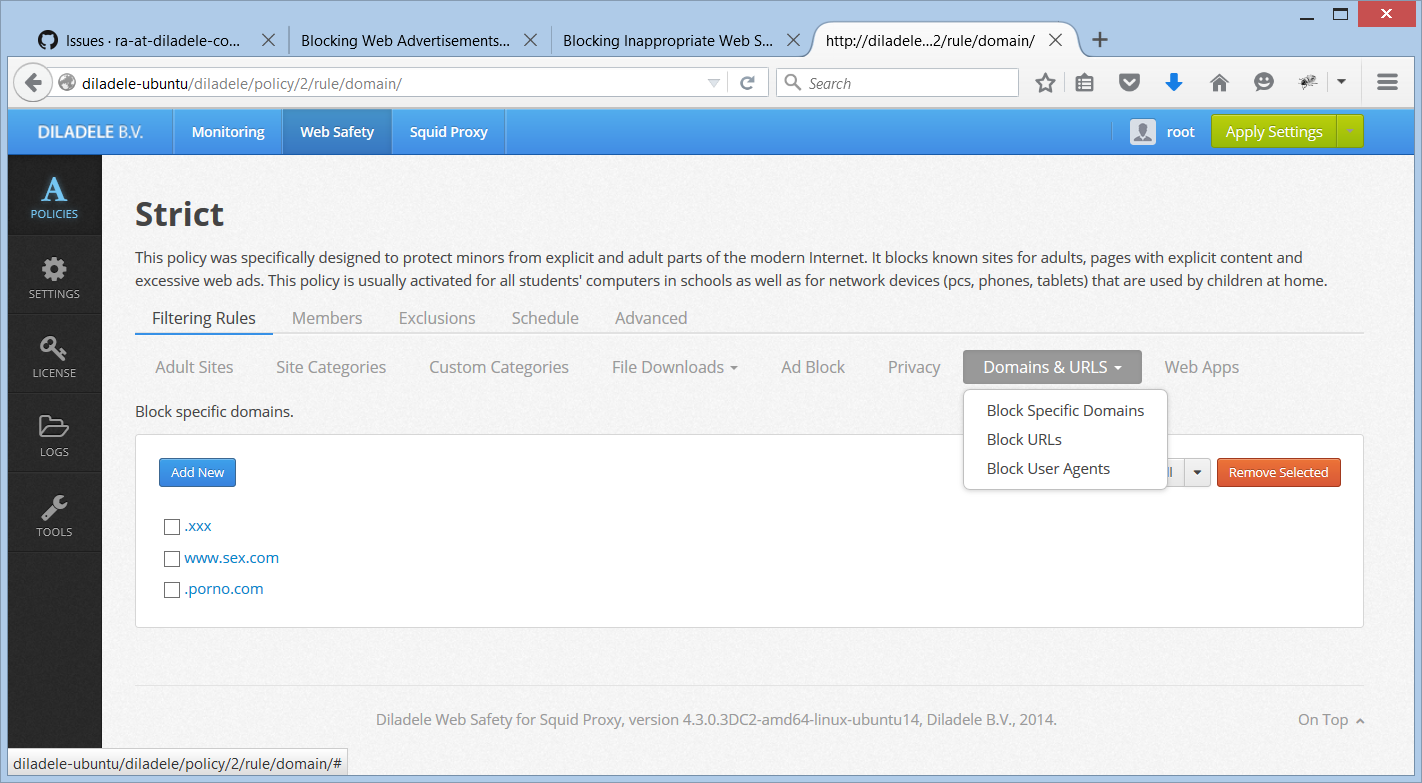Open the .xxx domain link
This screenshot has width=1422, height=783.
coord(198,527)
